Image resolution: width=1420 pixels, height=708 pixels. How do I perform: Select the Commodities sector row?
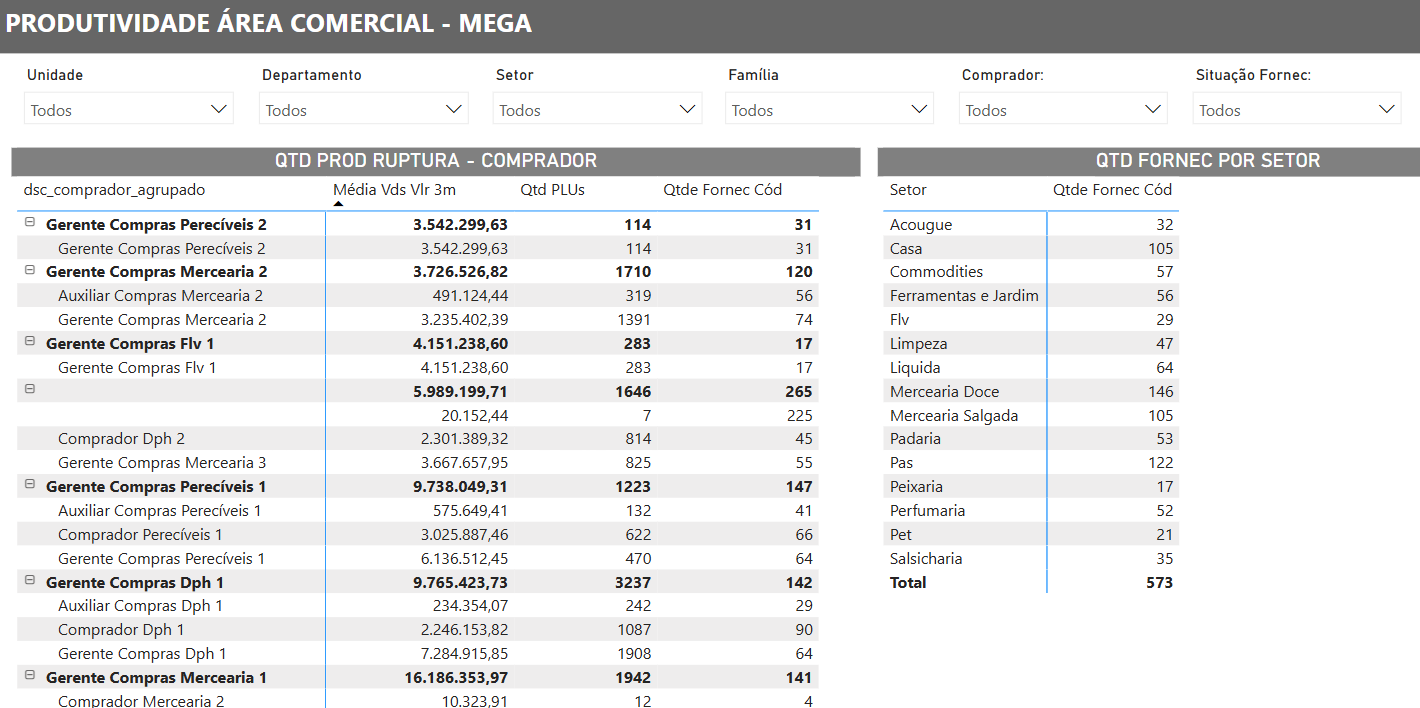click(1031, 271)
